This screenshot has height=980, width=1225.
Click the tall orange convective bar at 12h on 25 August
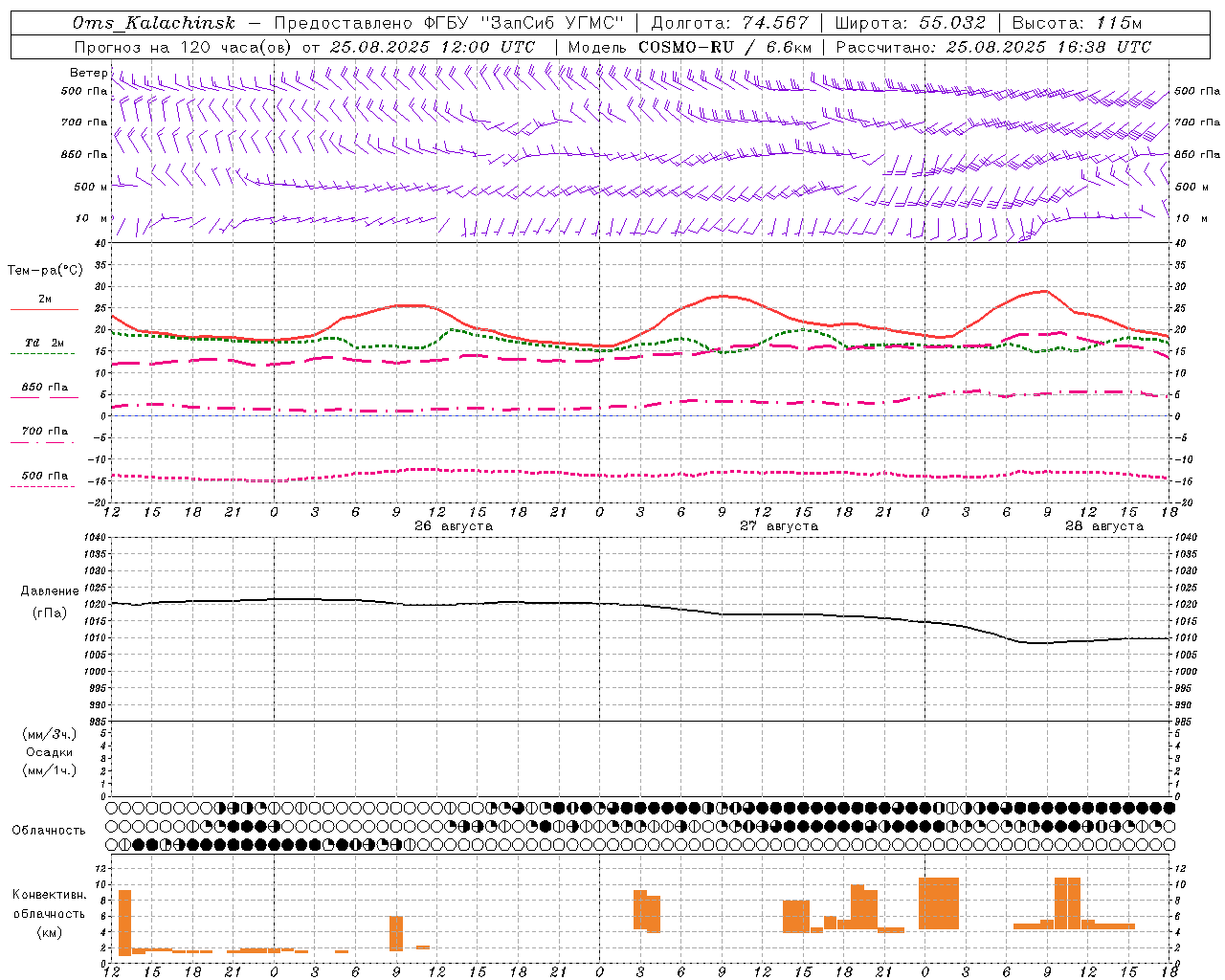click(x=124, y=923)
